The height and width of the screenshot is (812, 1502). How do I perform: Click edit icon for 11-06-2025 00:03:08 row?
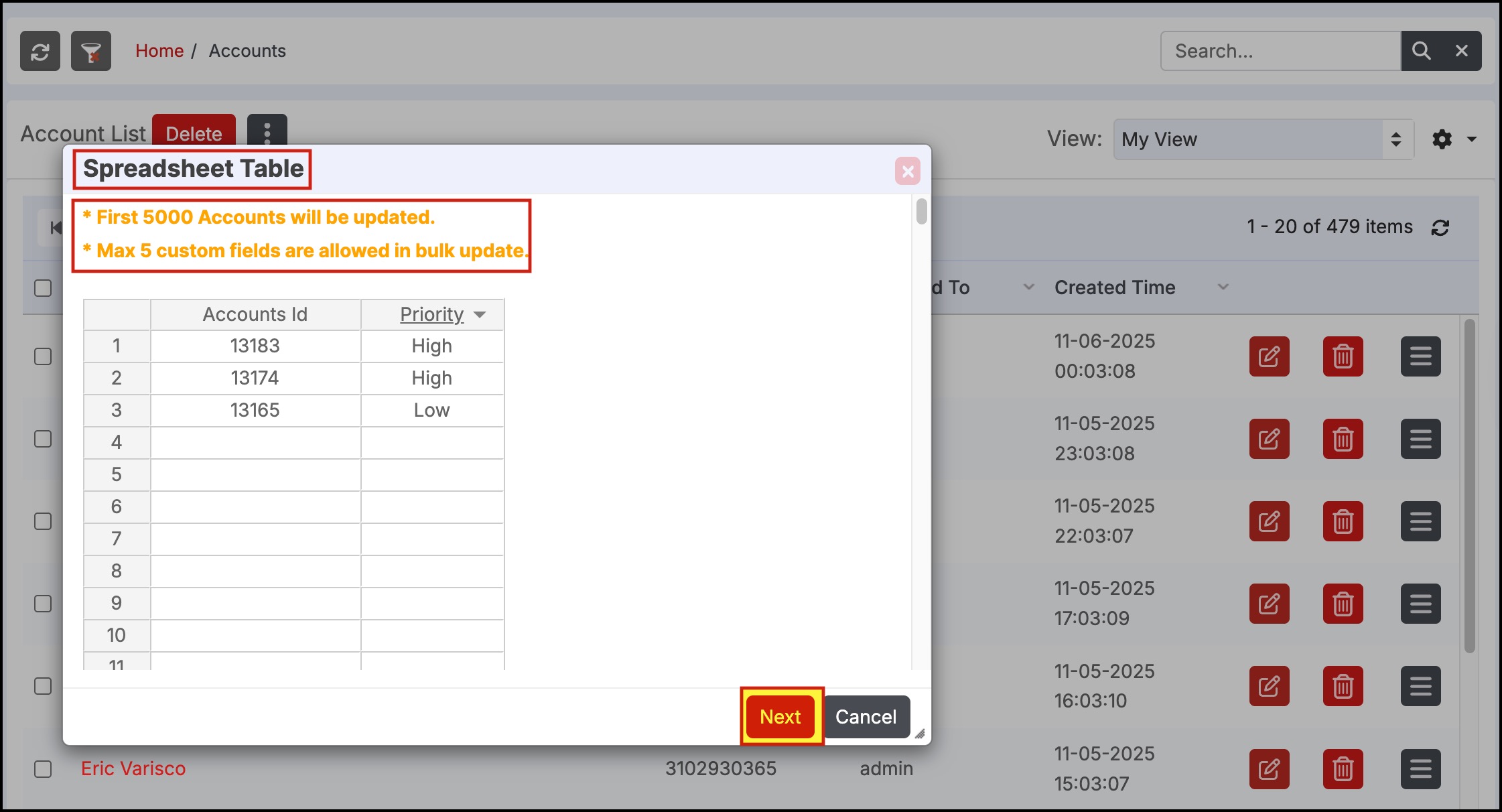point(1269,356)
